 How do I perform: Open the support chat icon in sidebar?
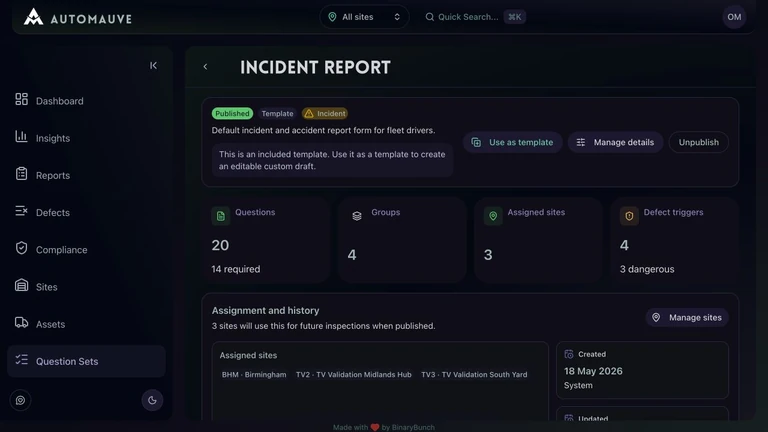point(20,401)
